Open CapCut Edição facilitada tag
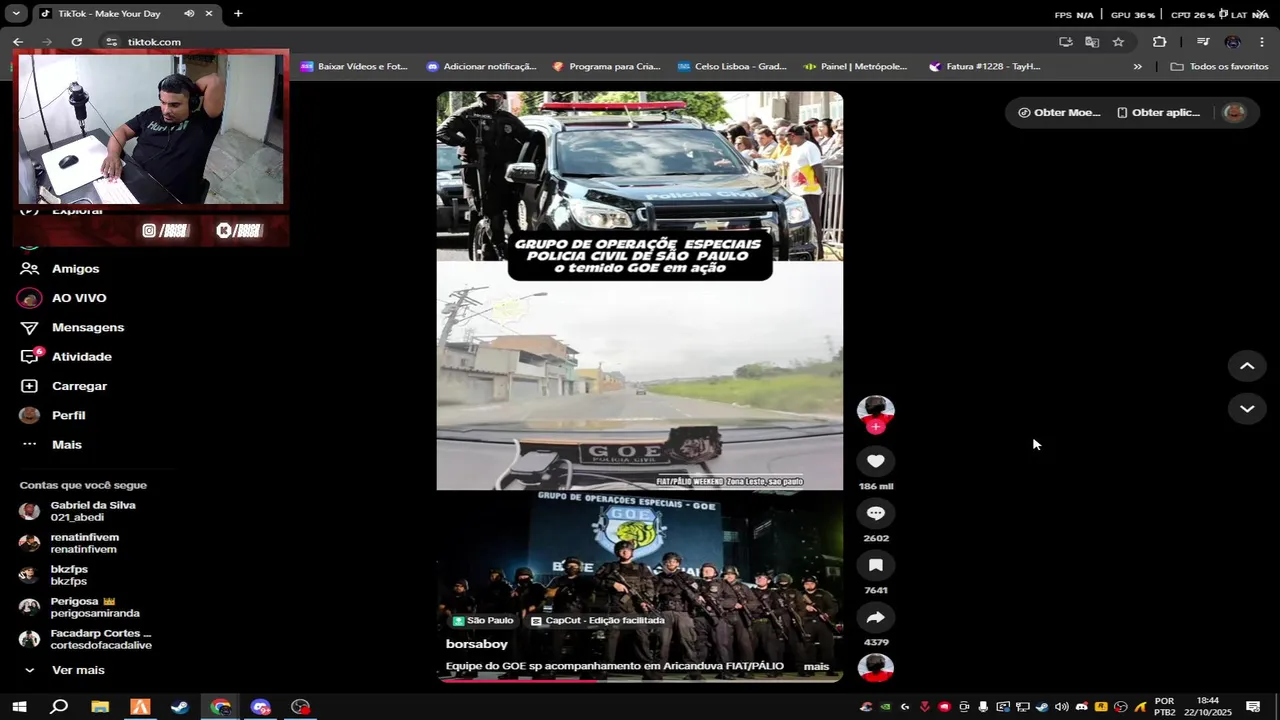This screenshot has height=720, width=1280. click(x=598, y=620)
